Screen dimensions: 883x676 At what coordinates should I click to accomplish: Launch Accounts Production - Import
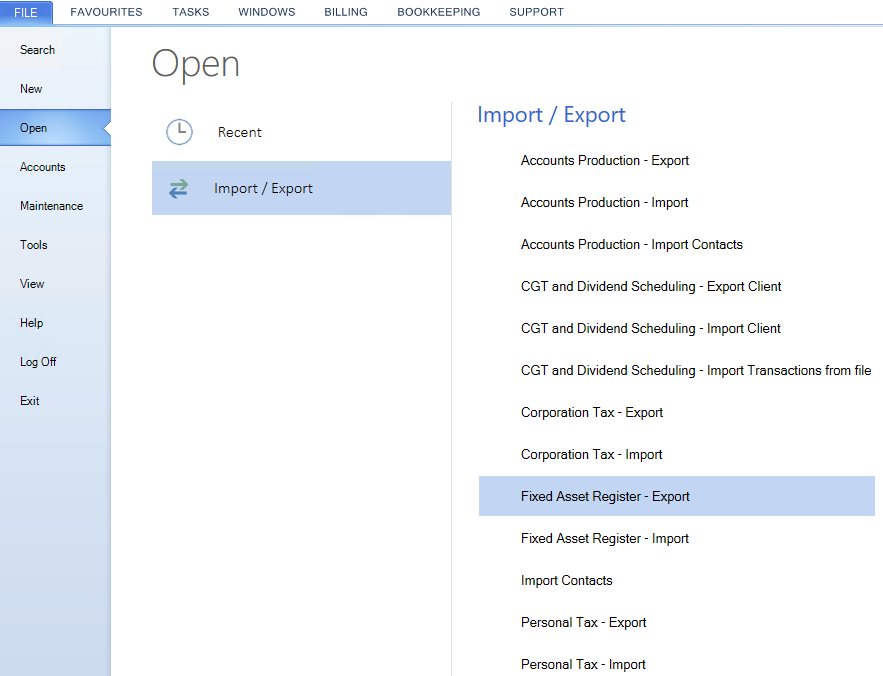click(x=676, y=202)
